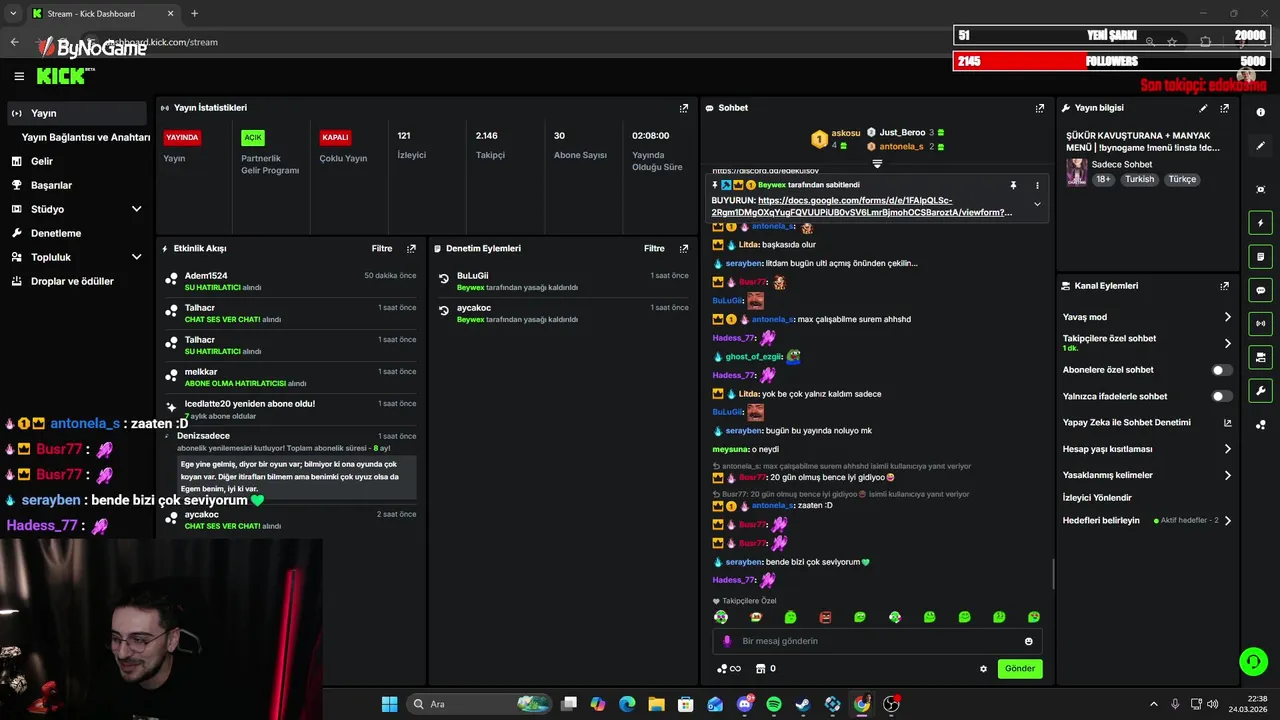Open the emoji picker in message box
Screen dimensions: 1280x720
click(1028, 641)
